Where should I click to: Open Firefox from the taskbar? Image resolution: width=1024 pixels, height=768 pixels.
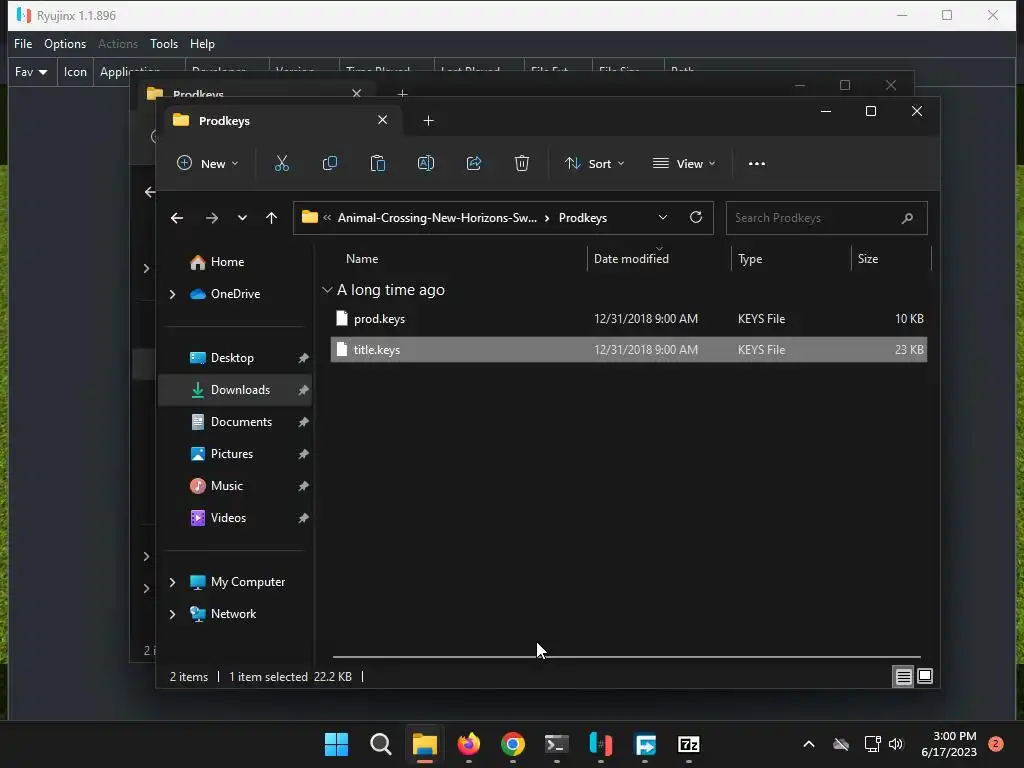point(468,744)
